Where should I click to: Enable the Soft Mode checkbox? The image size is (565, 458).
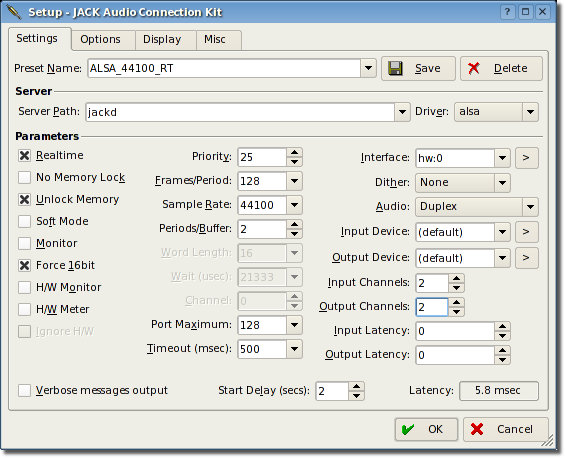point(25,221)
